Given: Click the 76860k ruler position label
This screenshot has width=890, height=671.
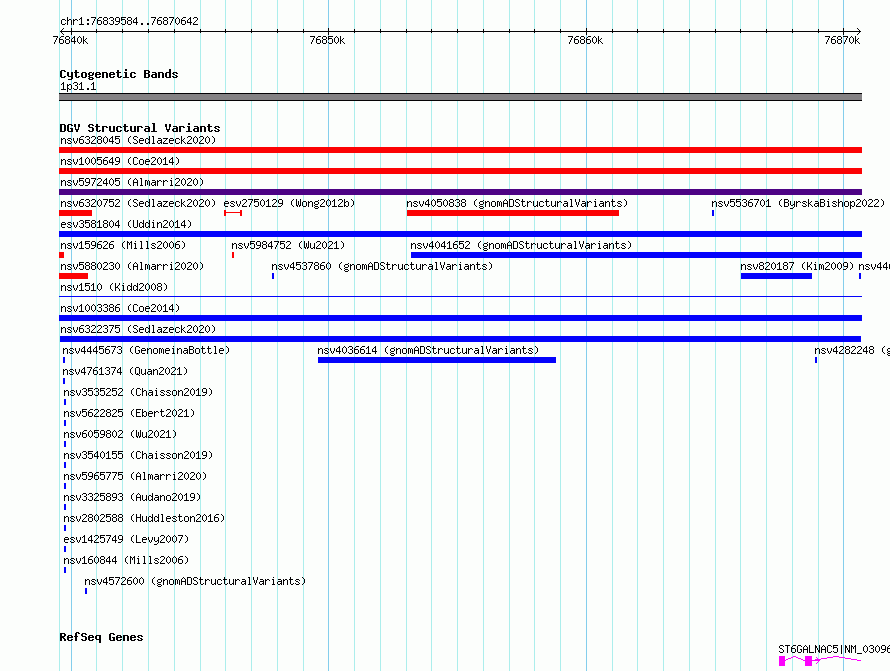Looking at the screenshot, I should [585, 40].
